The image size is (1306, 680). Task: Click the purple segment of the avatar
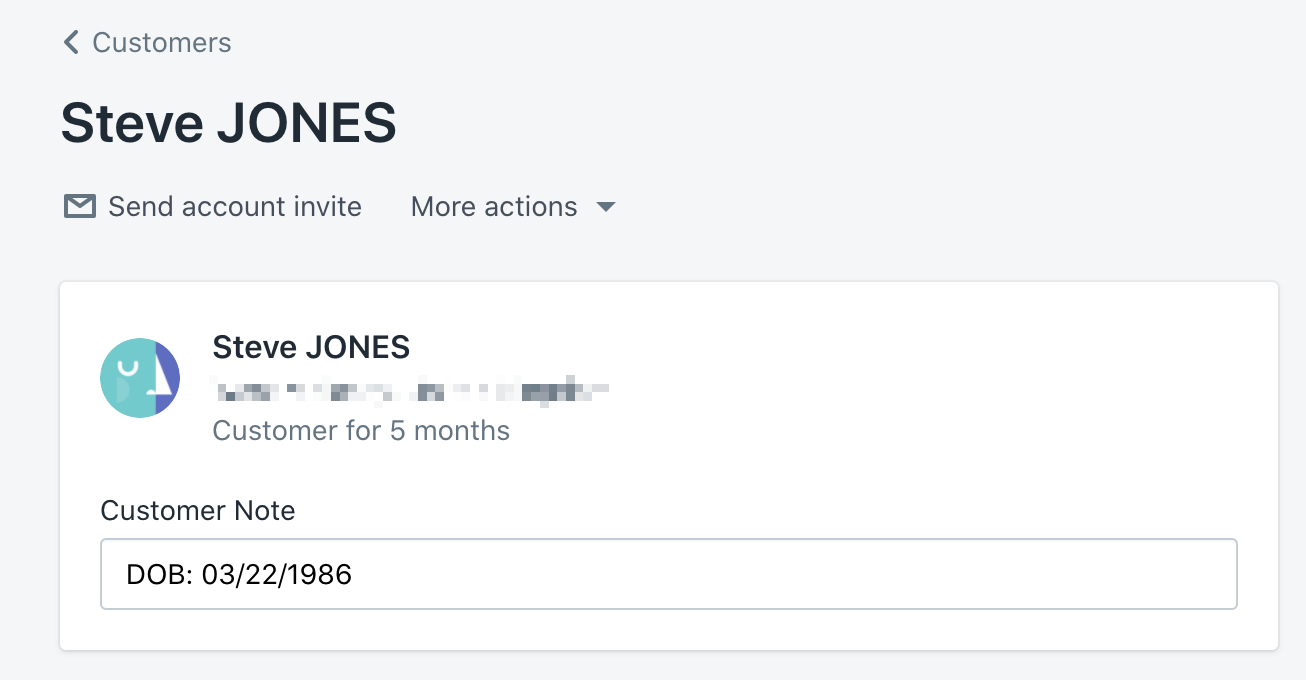(168, 378)
